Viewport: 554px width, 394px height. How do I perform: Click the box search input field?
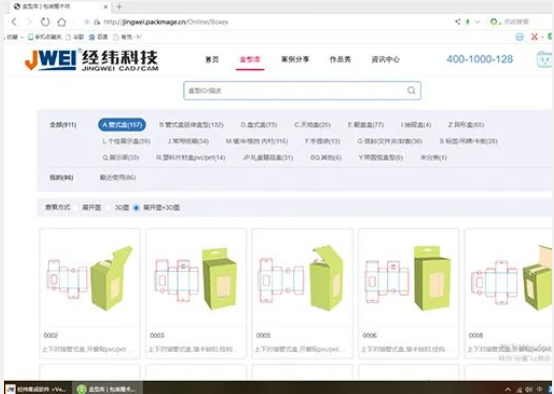click(302, 90)
